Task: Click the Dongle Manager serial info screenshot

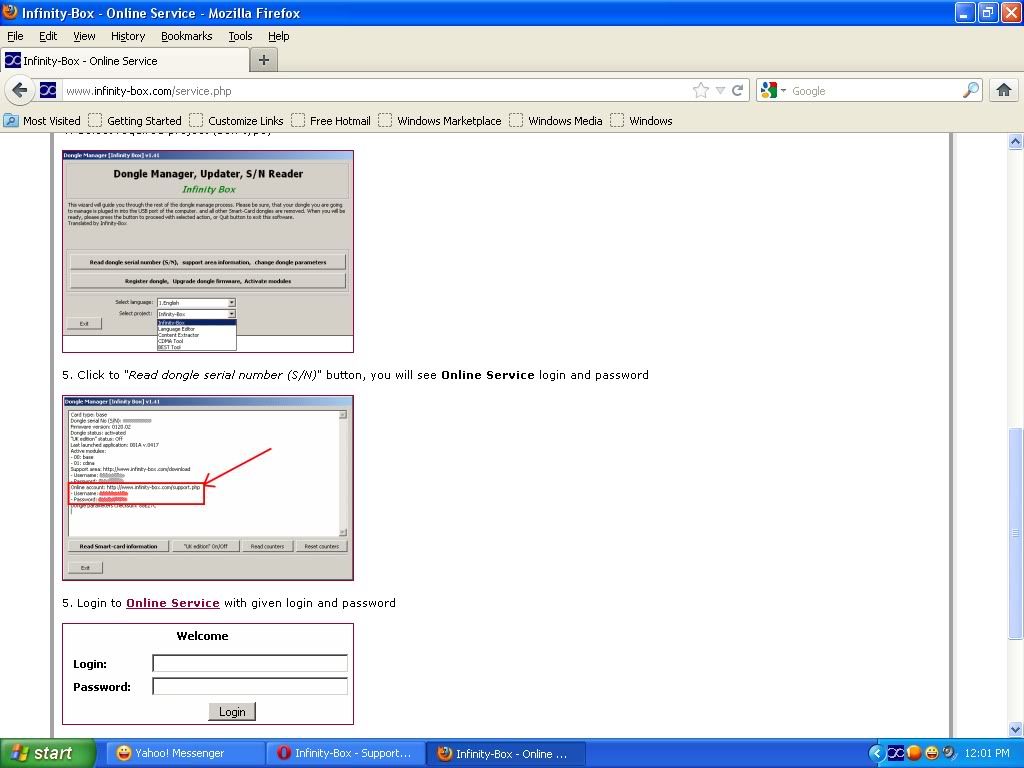Action: 208,488
